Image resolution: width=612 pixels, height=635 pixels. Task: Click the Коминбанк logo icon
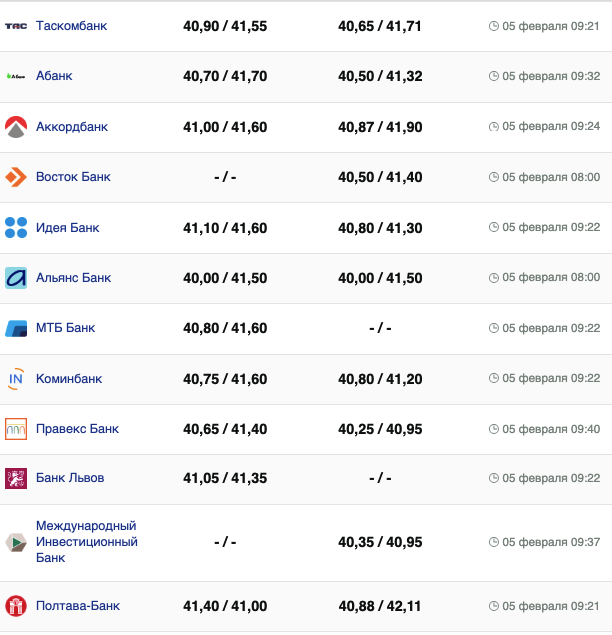pyautogui.click(x=16, y=379)
